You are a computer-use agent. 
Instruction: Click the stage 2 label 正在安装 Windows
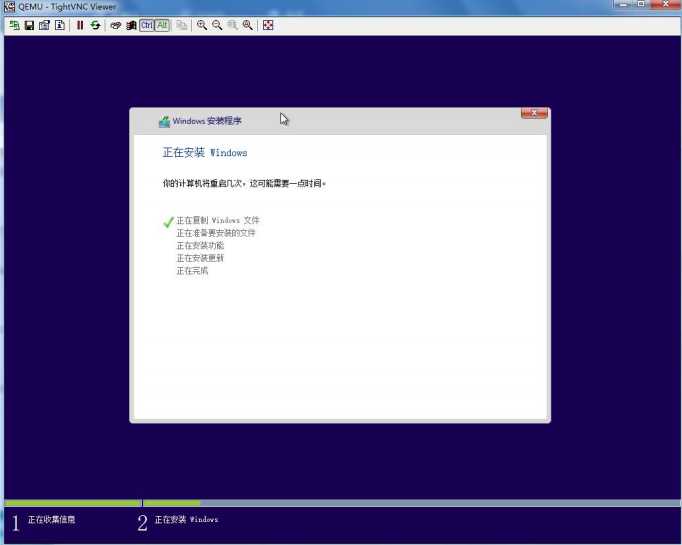(187, 519)
